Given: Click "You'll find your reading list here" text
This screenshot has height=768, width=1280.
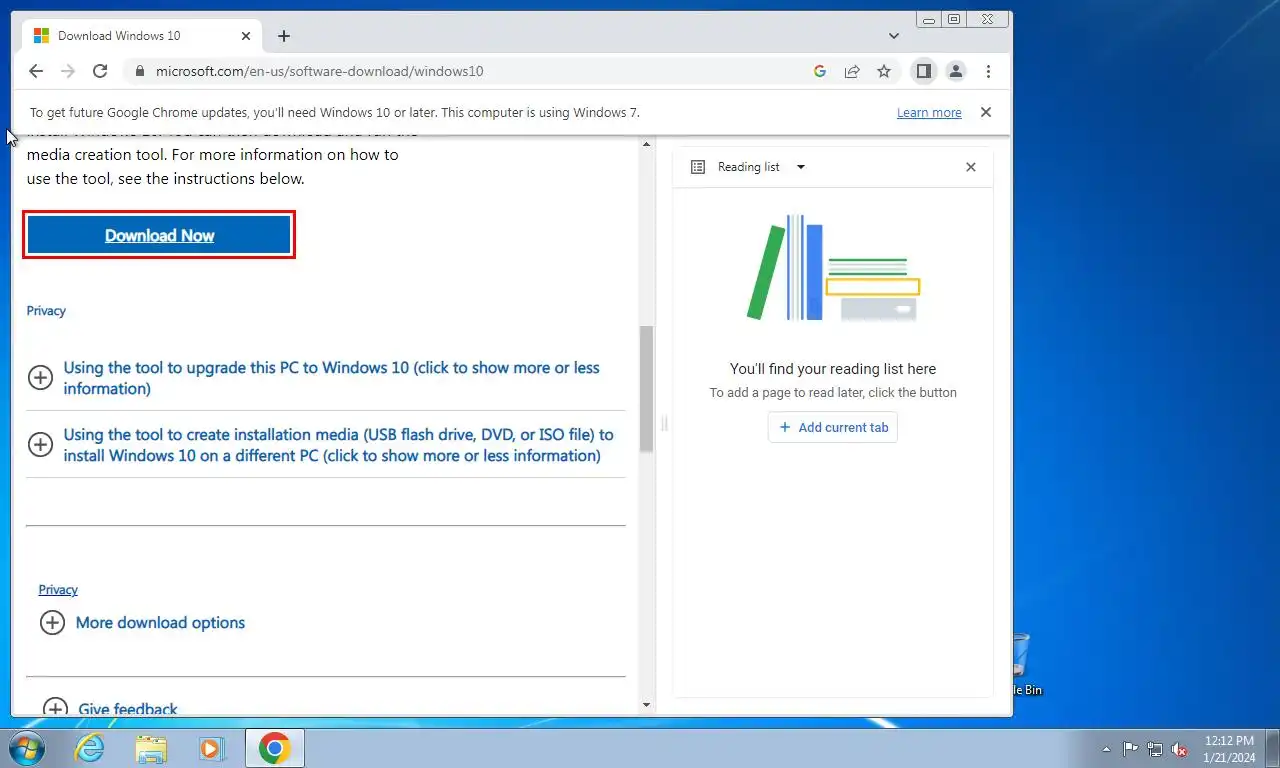Looking at the screenshot, I should coord(833,369).
